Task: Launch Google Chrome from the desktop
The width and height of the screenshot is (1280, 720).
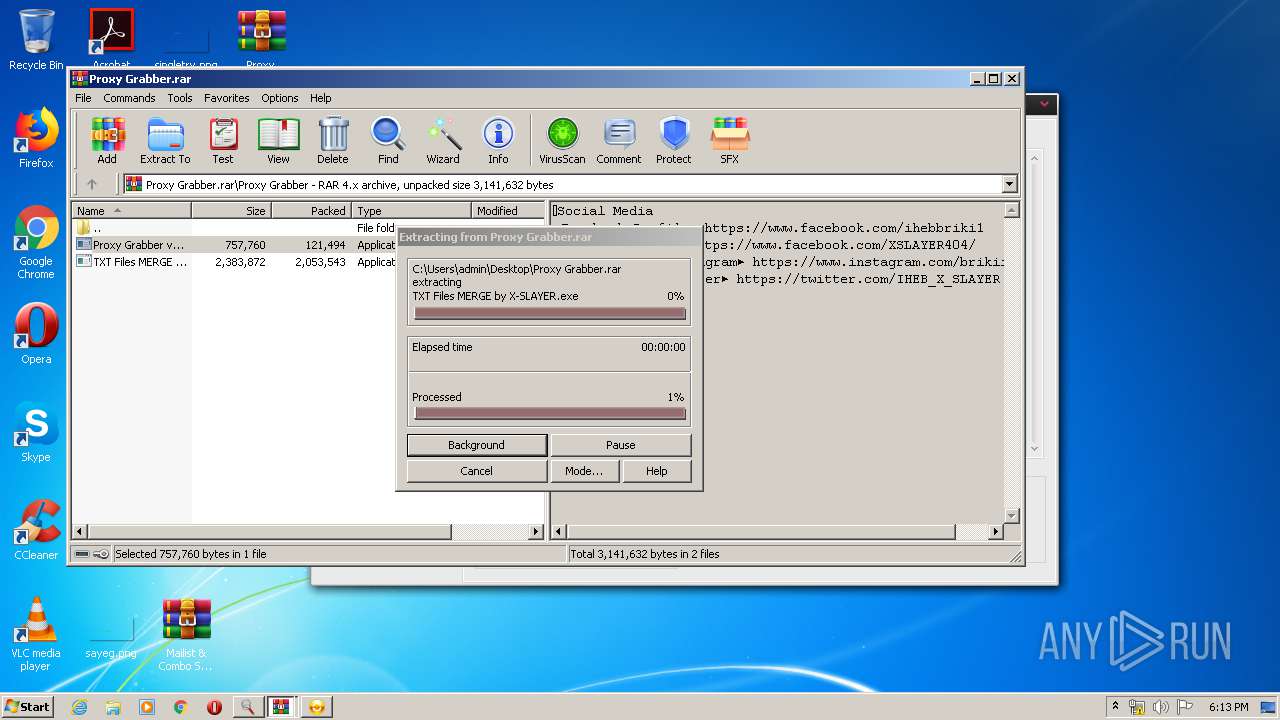Action: 36,243
